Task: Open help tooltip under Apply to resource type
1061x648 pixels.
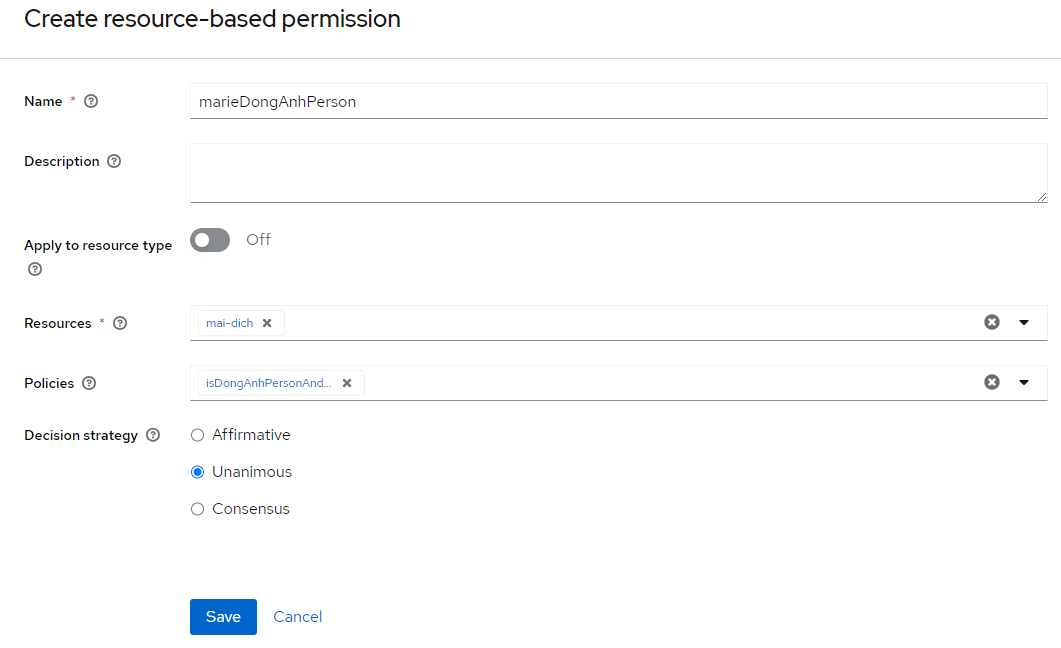Action: coord(35,269)
